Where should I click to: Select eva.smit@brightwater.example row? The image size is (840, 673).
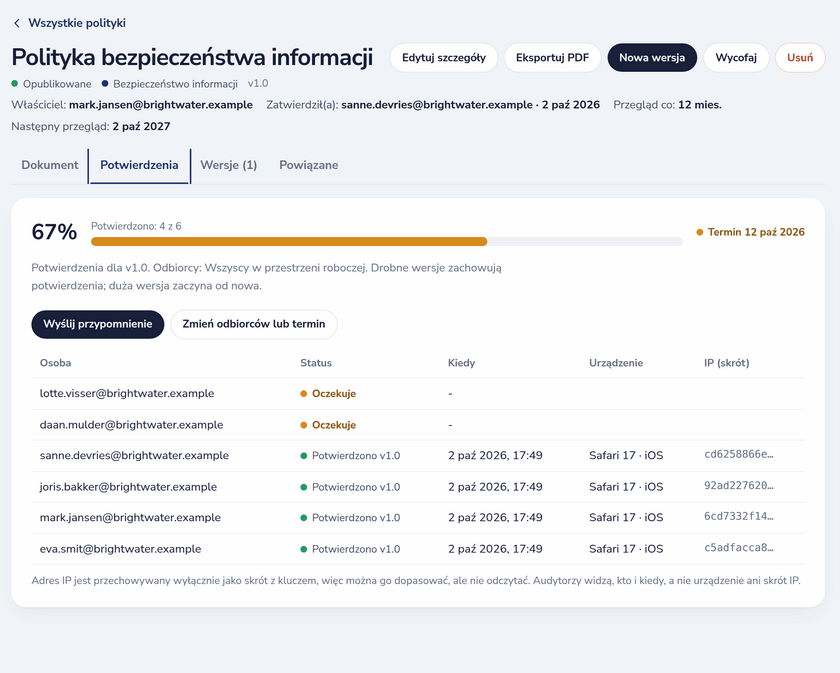click(x=418, y=549)
